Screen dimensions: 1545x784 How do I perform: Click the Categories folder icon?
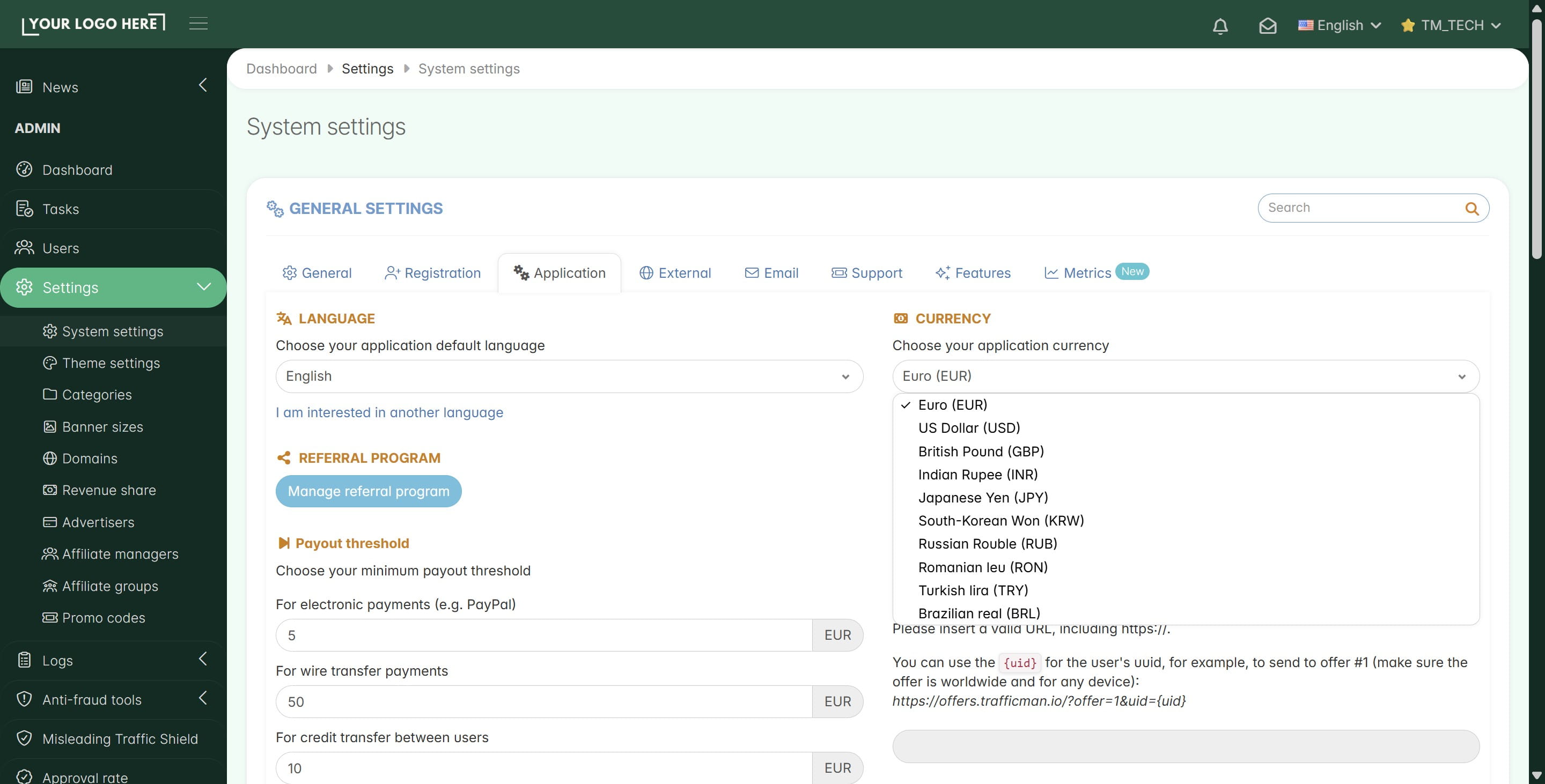point(50,394)
